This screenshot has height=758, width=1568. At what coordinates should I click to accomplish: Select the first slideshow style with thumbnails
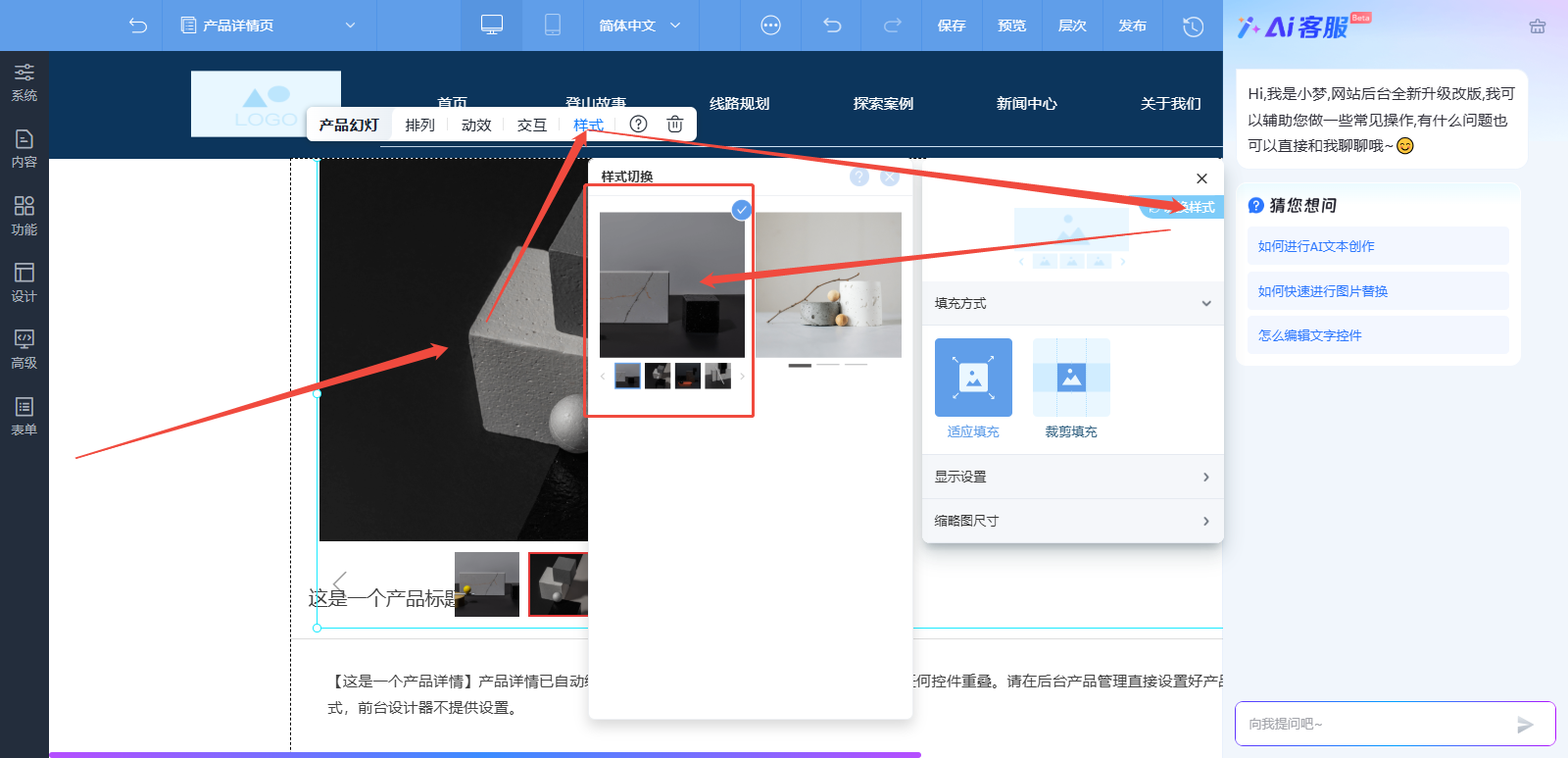(671, 301)
